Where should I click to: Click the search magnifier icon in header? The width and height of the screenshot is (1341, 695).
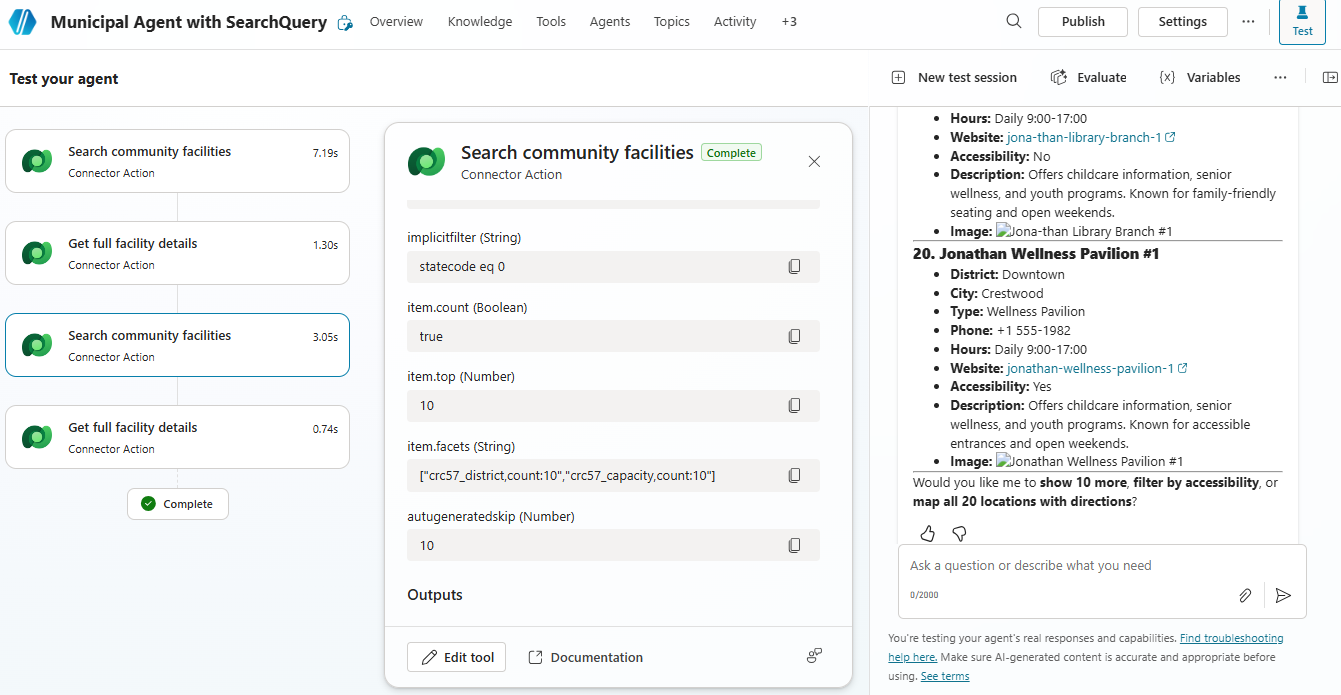click(1014, 21)
